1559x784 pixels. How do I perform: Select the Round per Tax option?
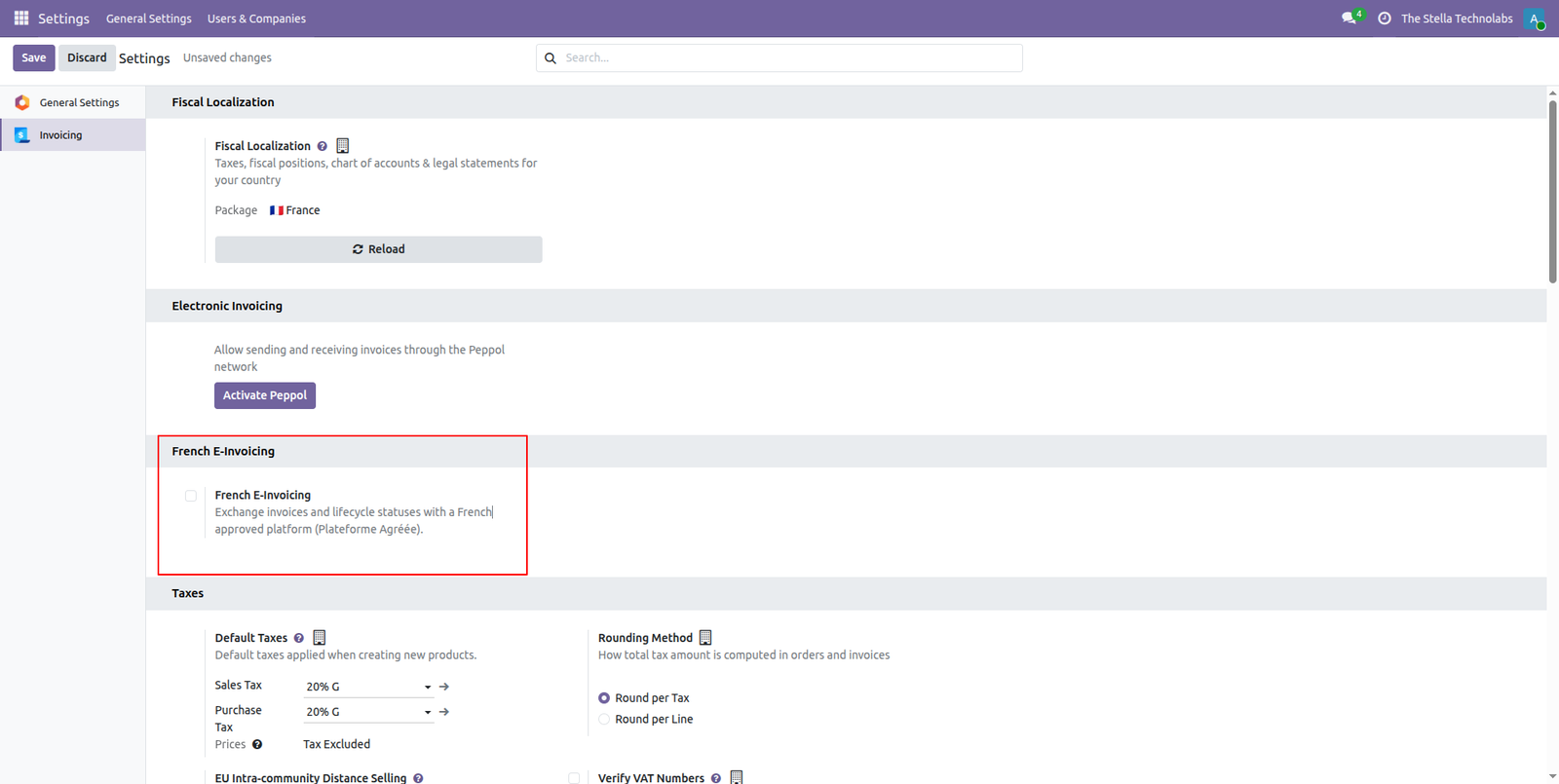pos(604,698)
